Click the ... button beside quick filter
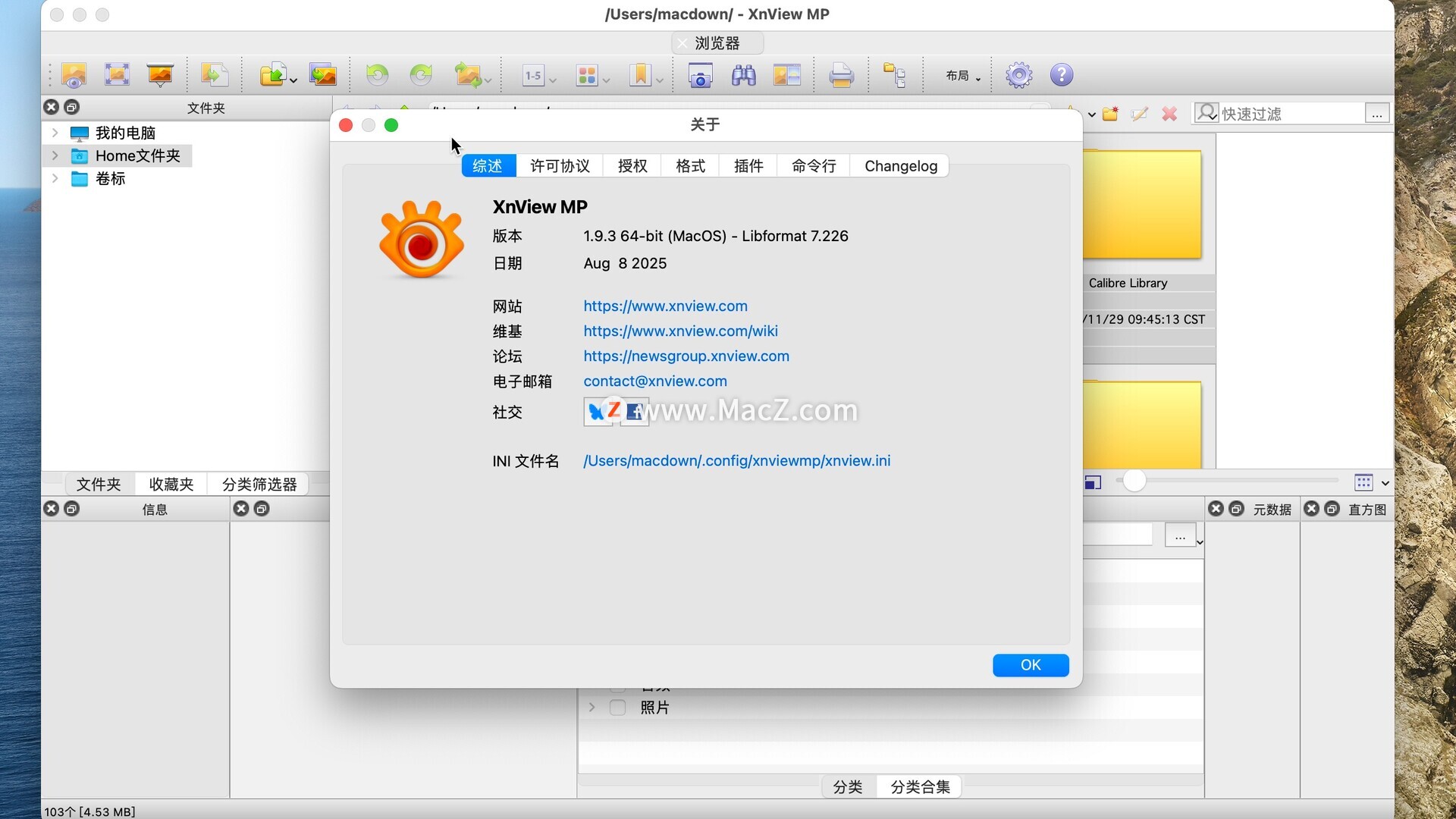The height and width of the screenshot is (819, 1456). point(1377,114)
